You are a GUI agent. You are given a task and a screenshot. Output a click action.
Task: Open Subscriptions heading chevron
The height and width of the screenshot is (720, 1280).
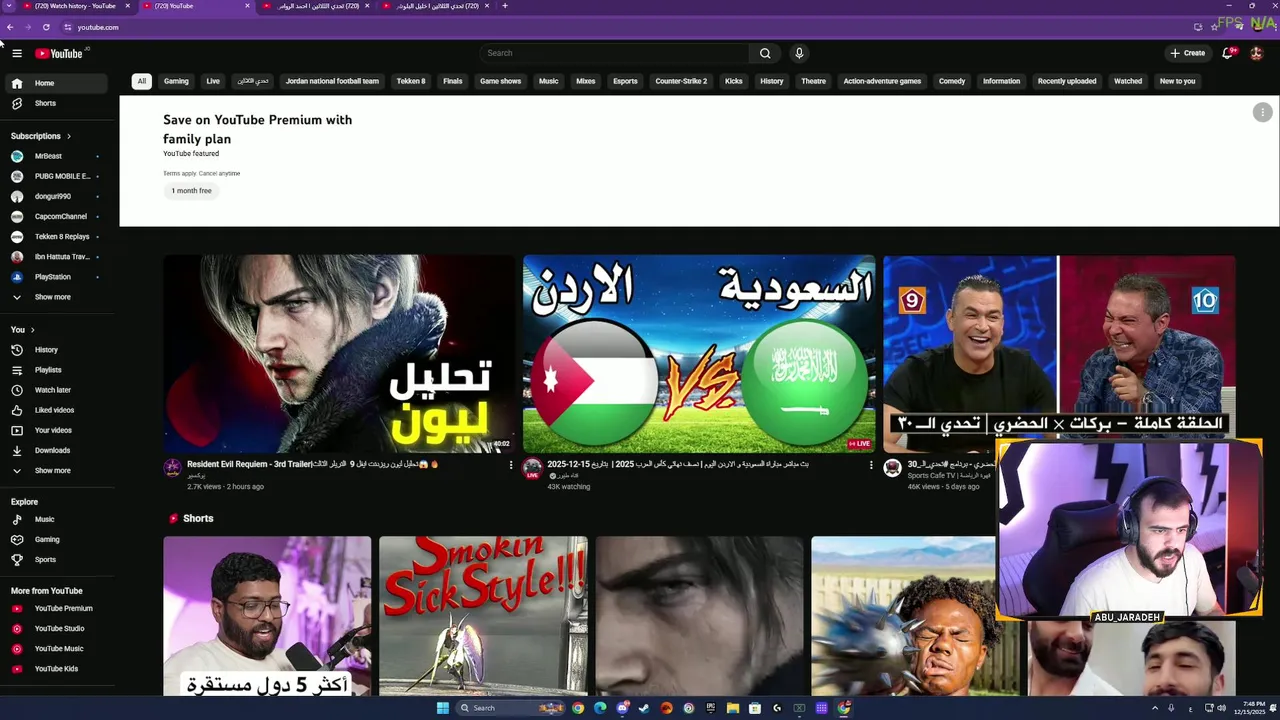click(x=68, y=136)
